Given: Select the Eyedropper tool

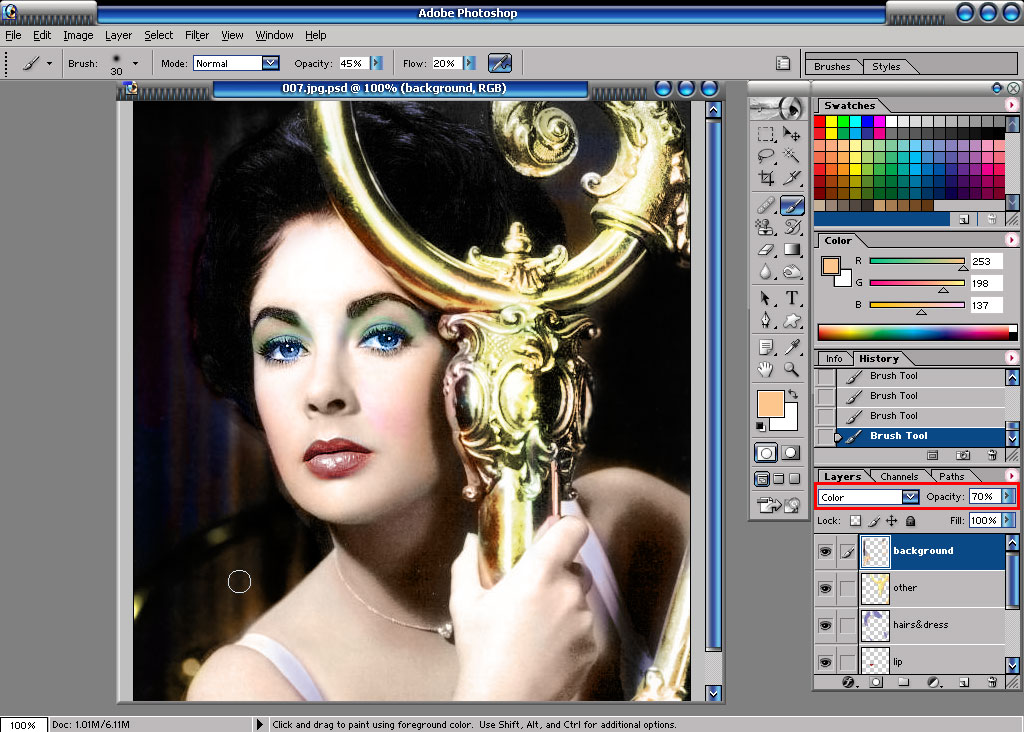Looking at the screenshot, I should tap(792, 347).
